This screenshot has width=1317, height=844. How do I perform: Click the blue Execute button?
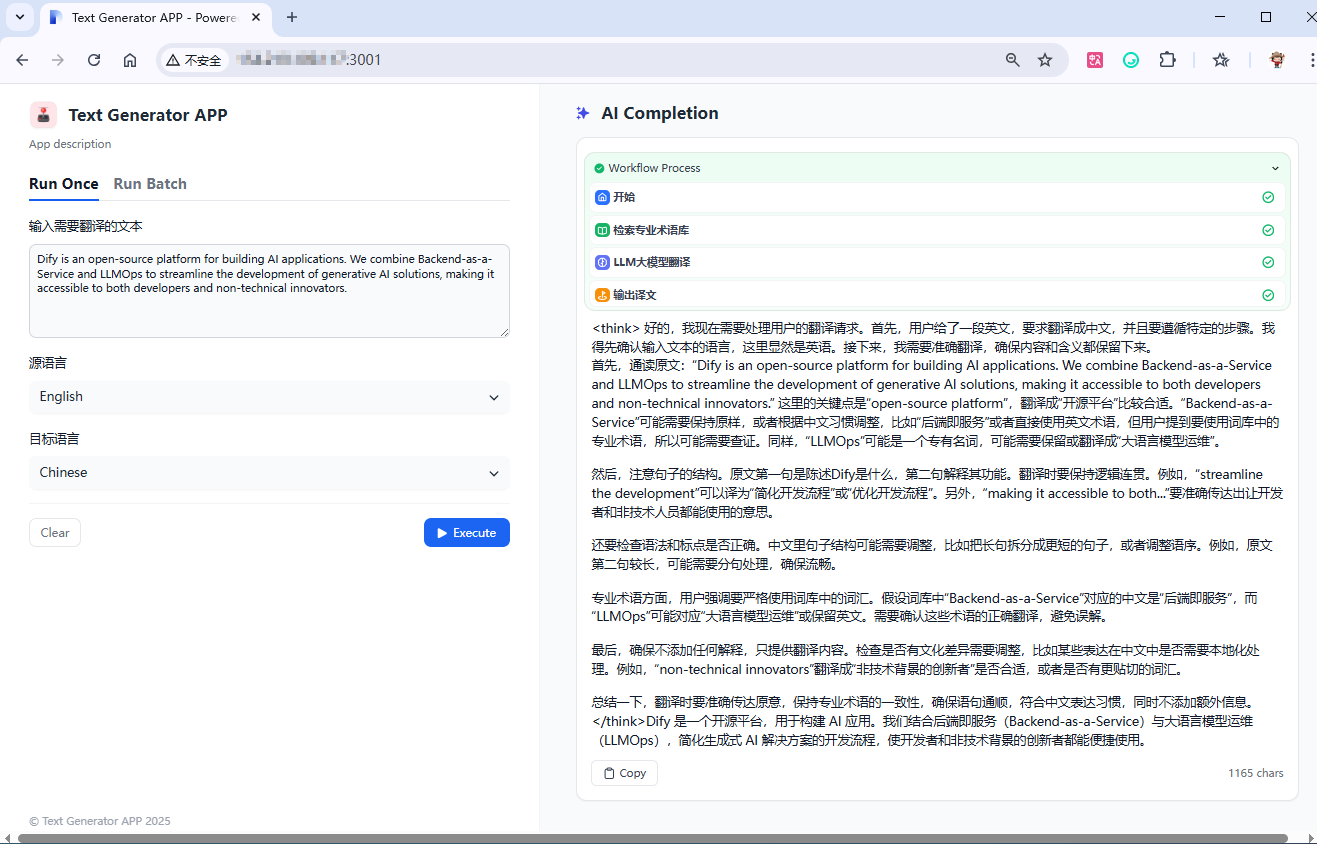pos(467,533)
